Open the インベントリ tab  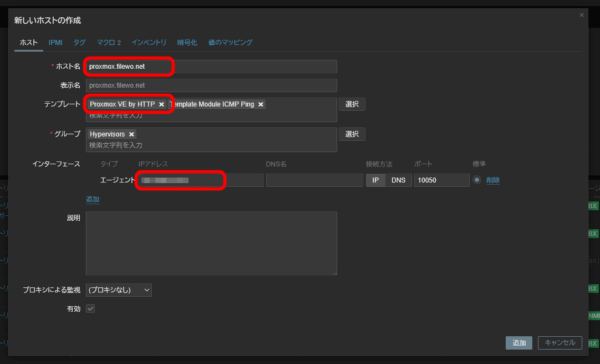[x=149, y=42]
